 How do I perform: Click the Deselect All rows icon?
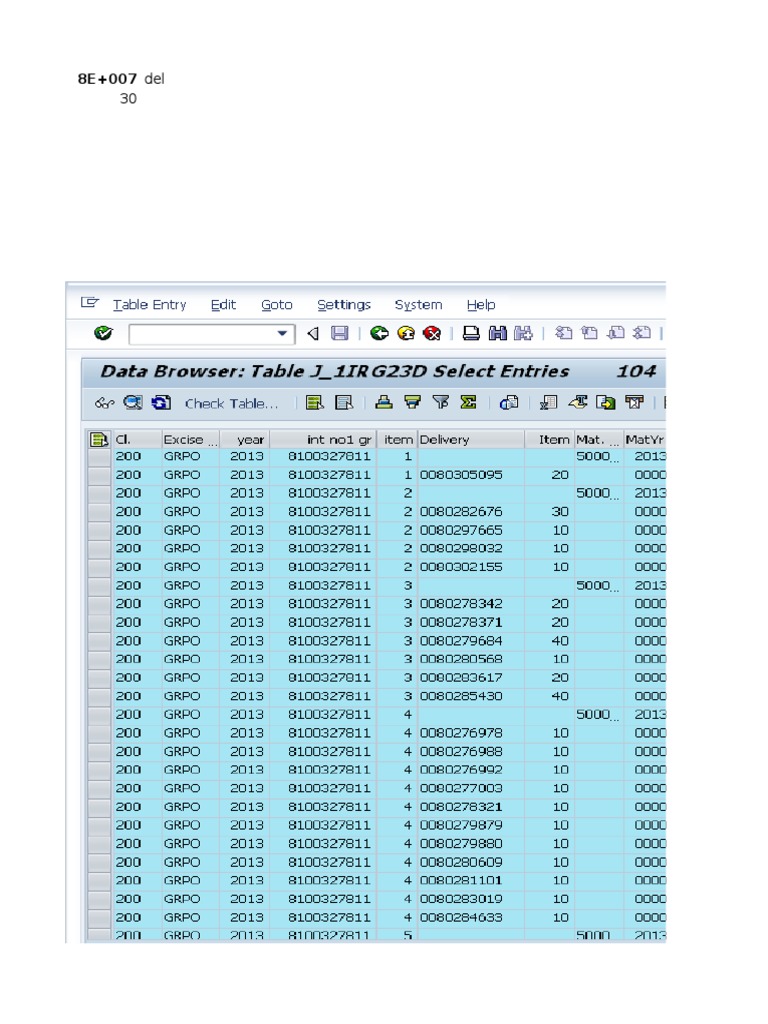click(x=344, y=403)
